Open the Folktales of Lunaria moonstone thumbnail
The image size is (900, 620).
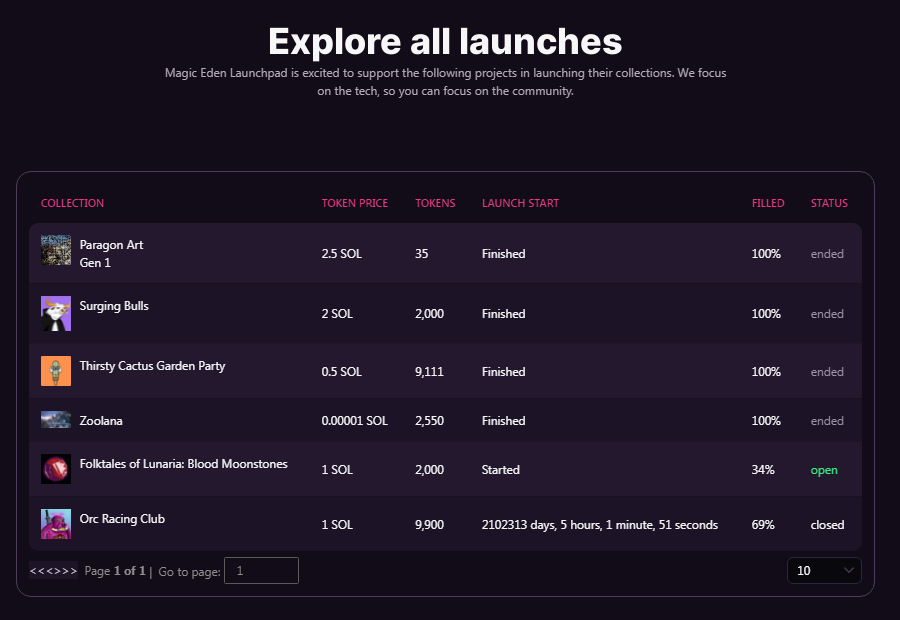click(56, 469)
